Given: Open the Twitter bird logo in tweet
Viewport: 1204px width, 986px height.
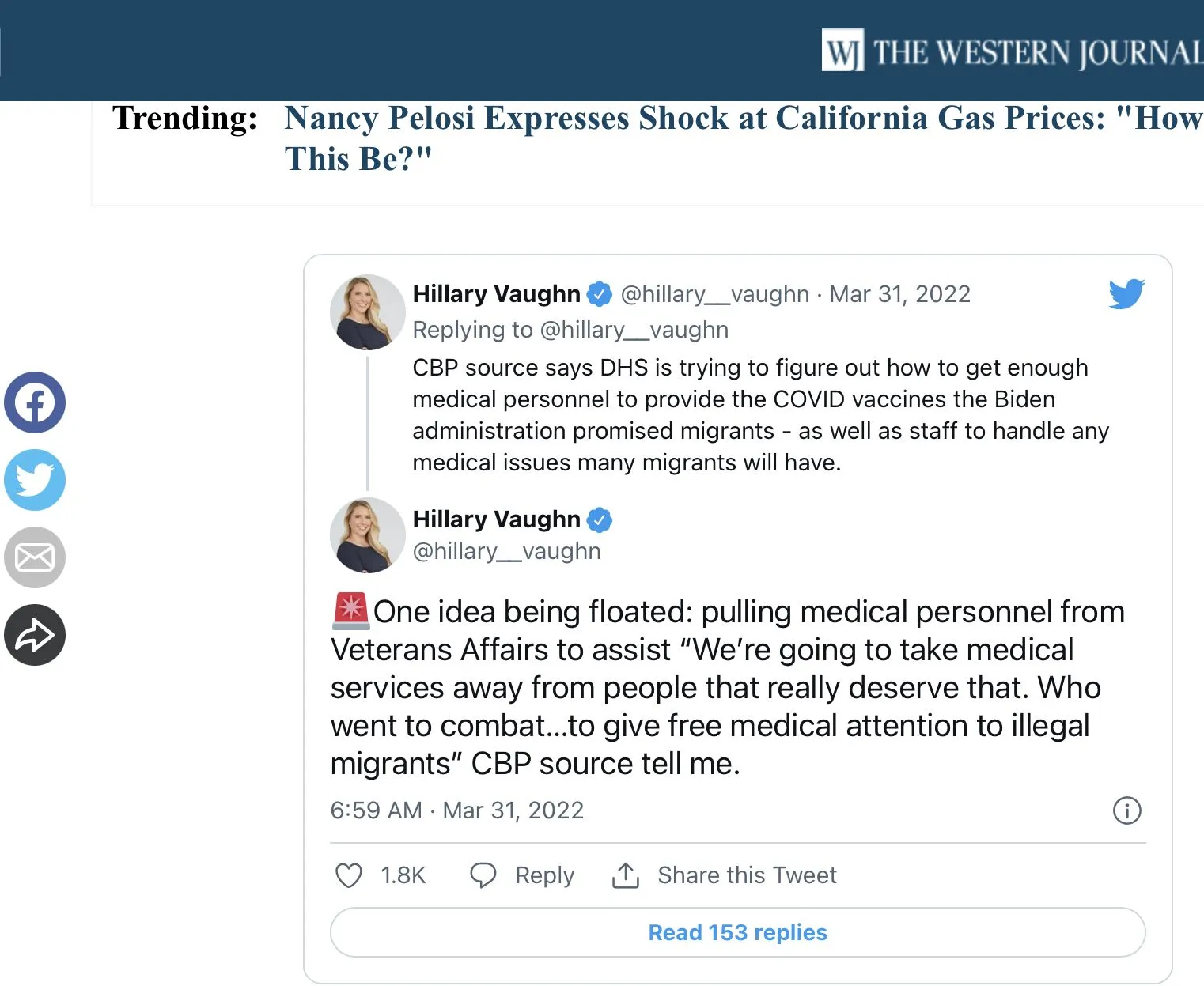Looking at the screenshot, I should (x=1126, y=294).
